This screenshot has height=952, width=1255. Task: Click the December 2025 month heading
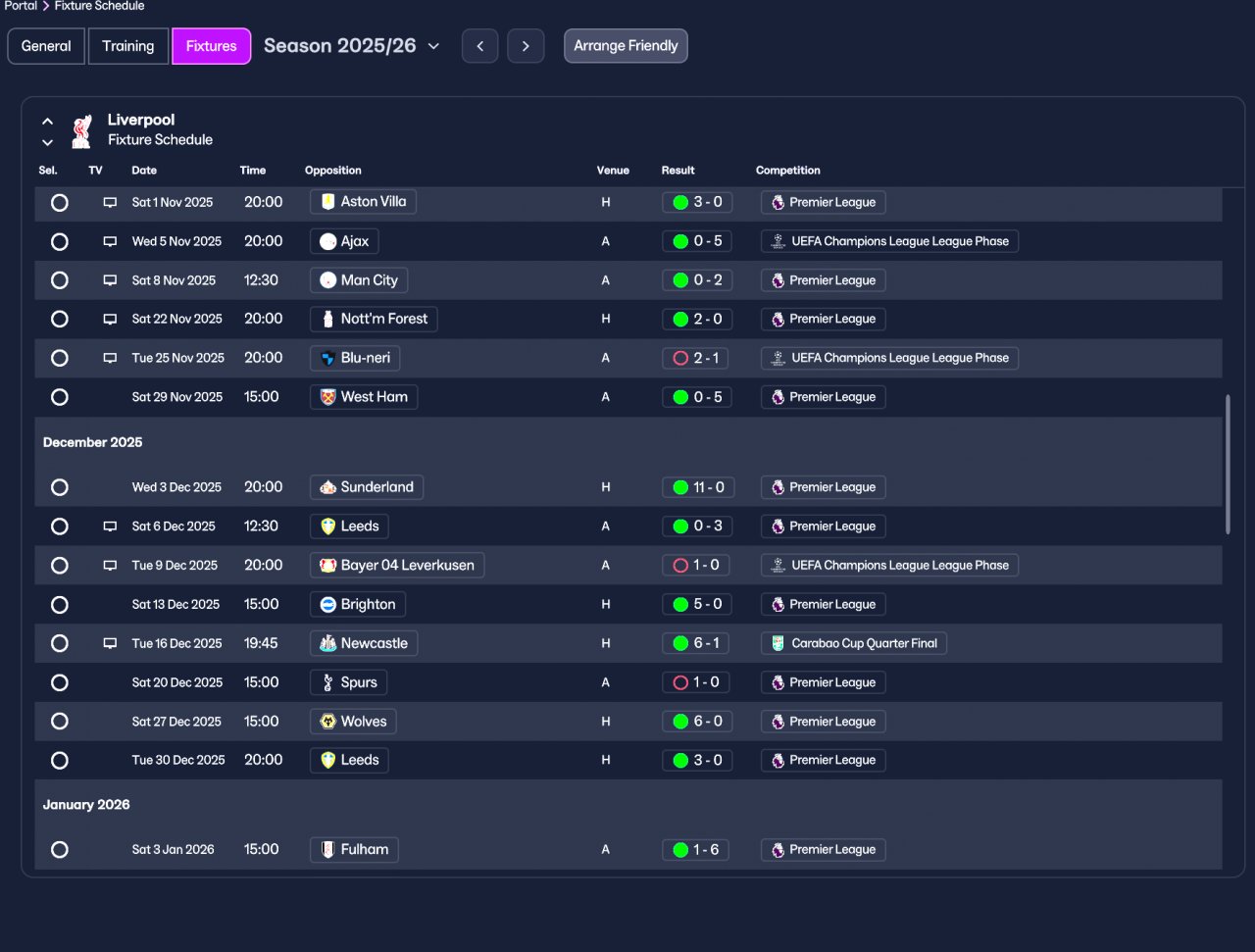point(93,442)
